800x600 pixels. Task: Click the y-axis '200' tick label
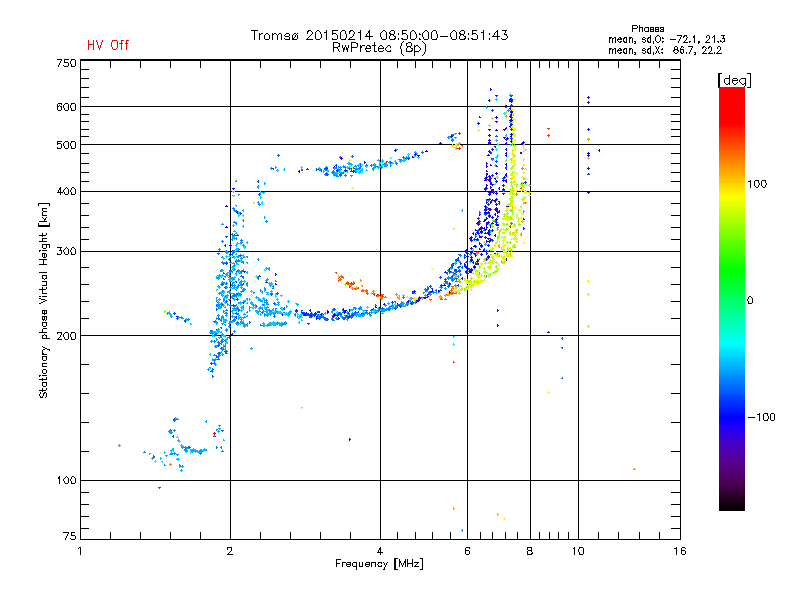[66, 336]
